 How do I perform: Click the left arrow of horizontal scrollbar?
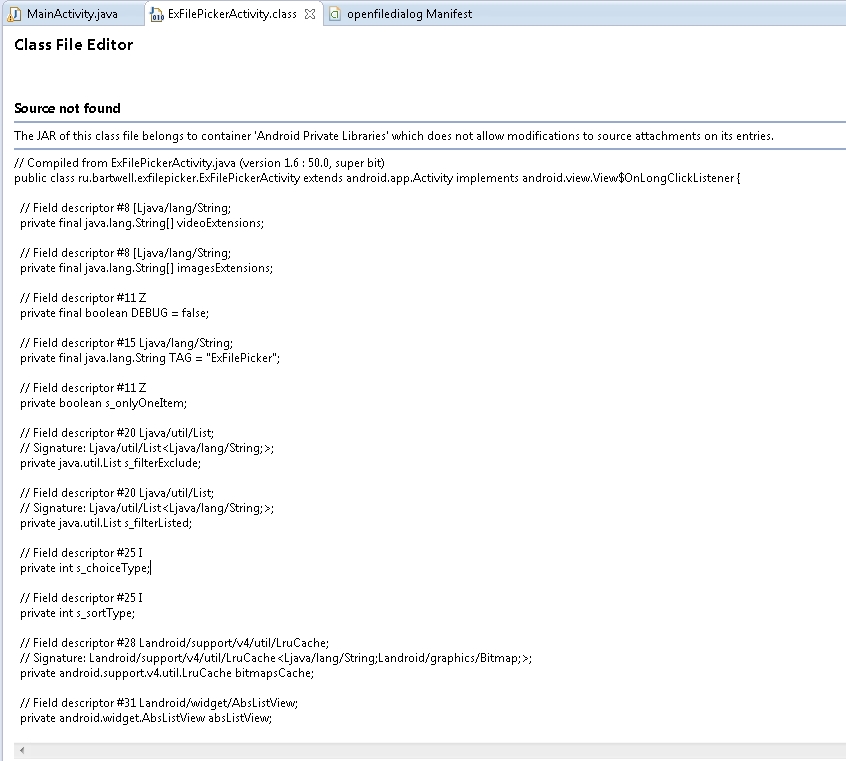tap(22, 750)
